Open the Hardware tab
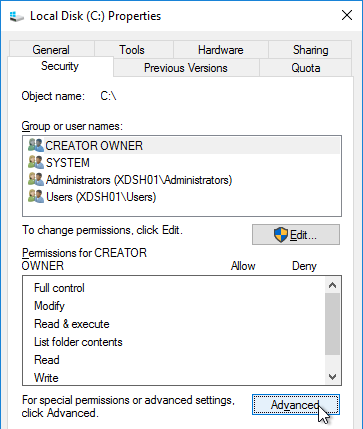This screenshot has height=429, width=363. pyautogui.click(x=221, y=50)
